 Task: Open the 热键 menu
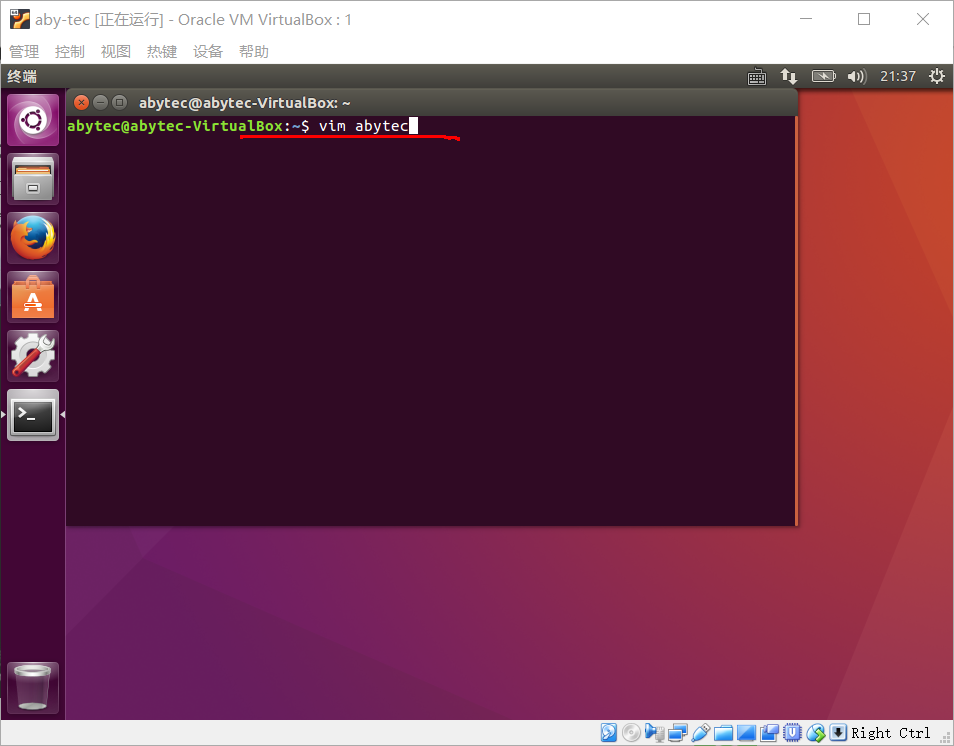click(x=162, y=52)
